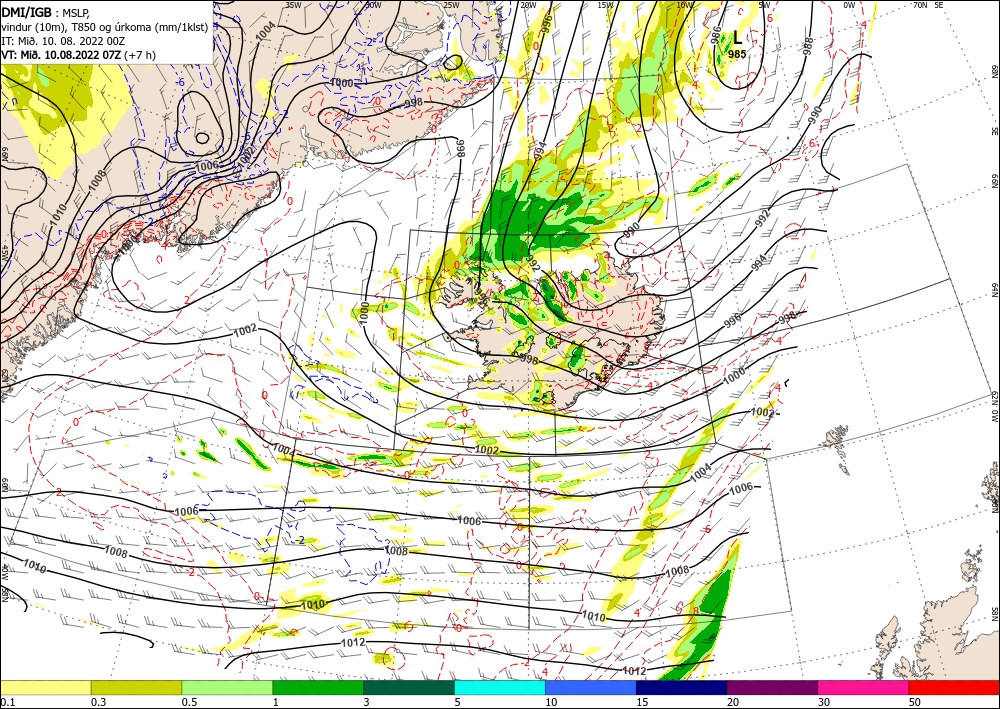
Task: Click the red 50+ mm legend swatch
Action: (x=954, y=687)
